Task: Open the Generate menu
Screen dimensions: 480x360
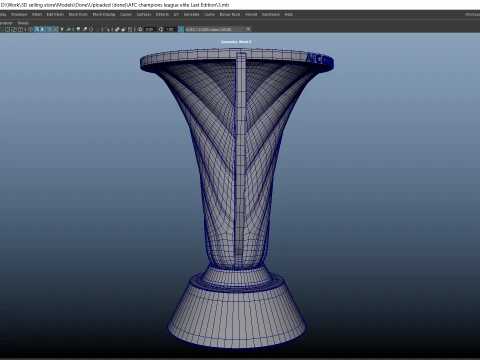Action: pos(191,14)
